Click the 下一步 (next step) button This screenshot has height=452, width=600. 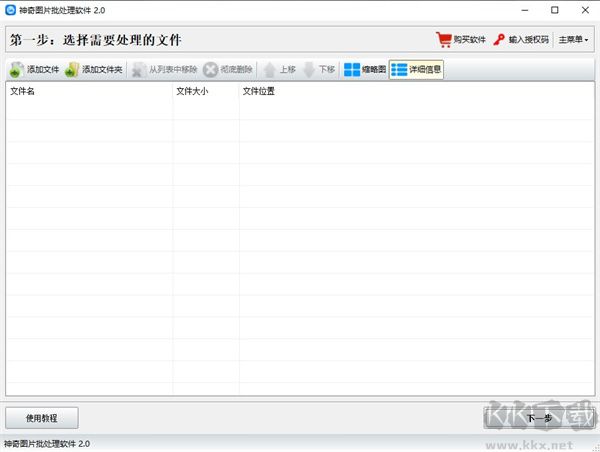point(540,418)
